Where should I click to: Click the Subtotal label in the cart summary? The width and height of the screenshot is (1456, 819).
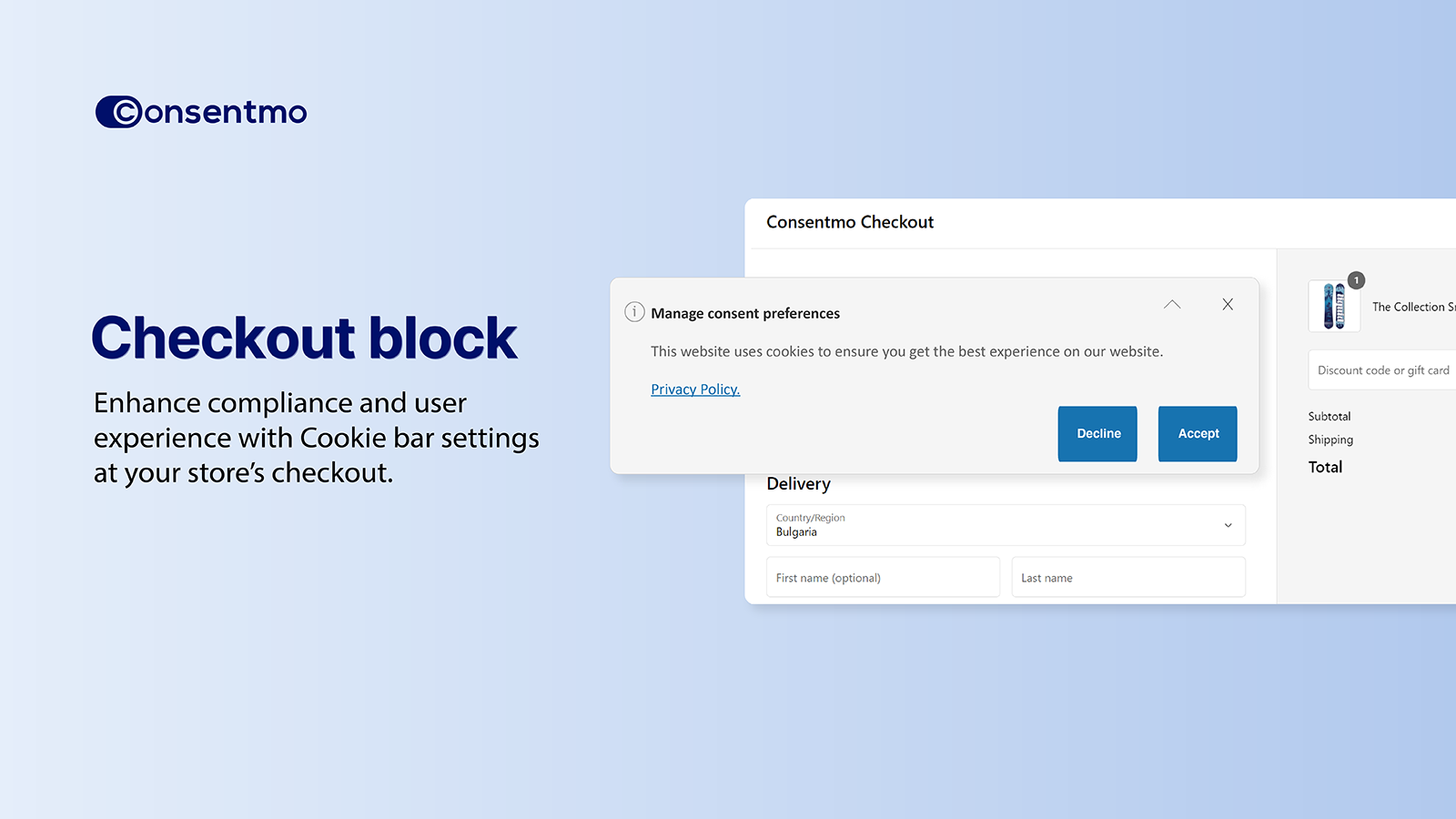click(x=1329, y=416)
